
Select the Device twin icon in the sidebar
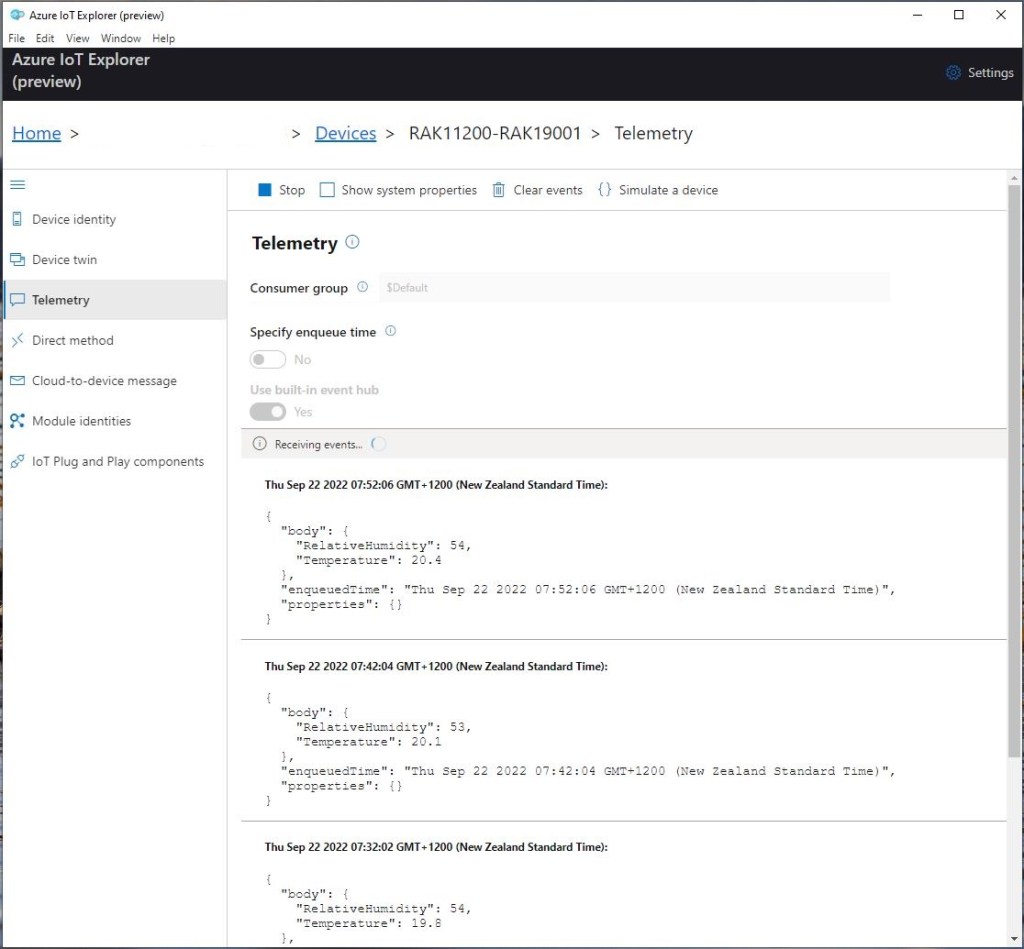(x=17, y=260)
